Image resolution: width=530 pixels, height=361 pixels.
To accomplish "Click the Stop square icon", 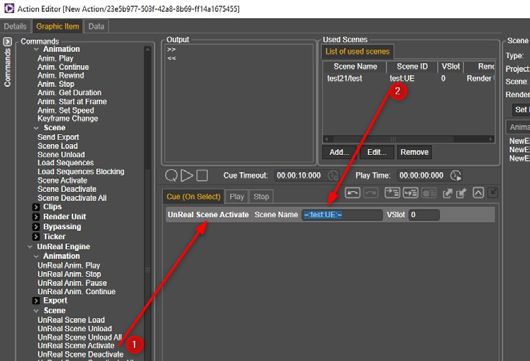I will pyautogui.click(x=202, y=175).
